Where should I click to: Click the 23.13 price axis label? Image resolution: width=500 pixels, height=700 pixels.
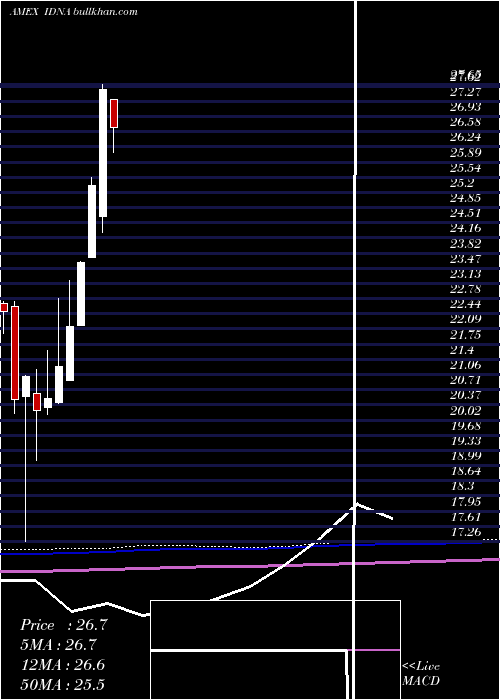[x=466, y=274]
